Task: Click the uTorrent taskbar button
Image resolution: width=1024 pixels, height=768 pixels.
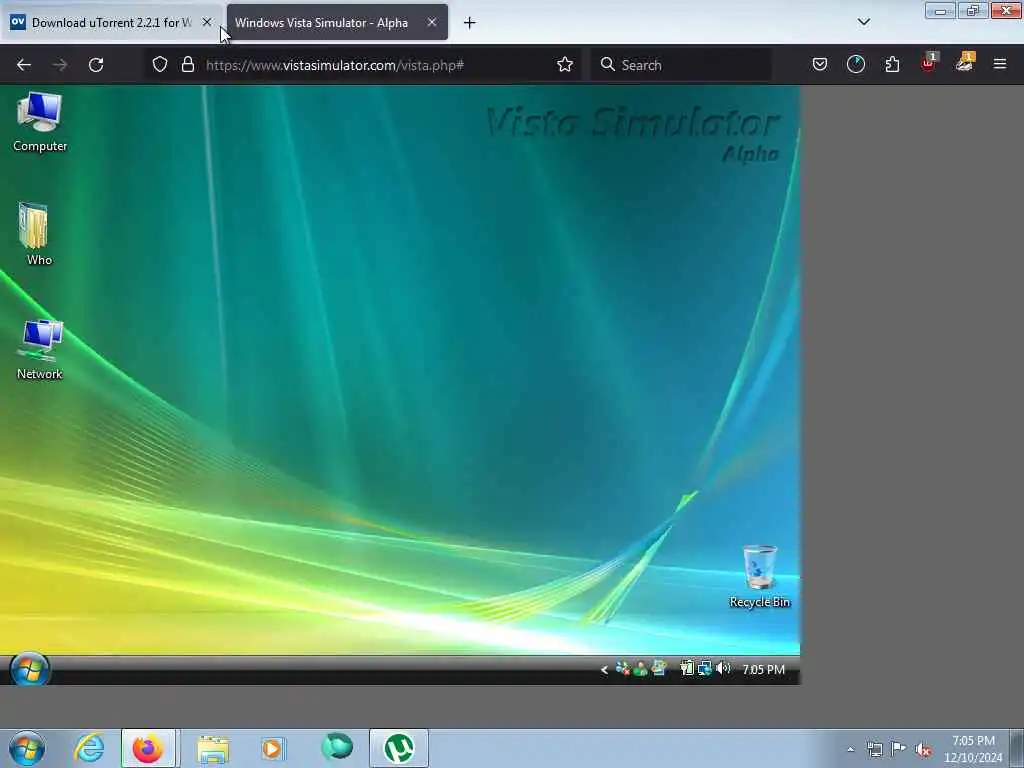Action: tap(399, 748)
